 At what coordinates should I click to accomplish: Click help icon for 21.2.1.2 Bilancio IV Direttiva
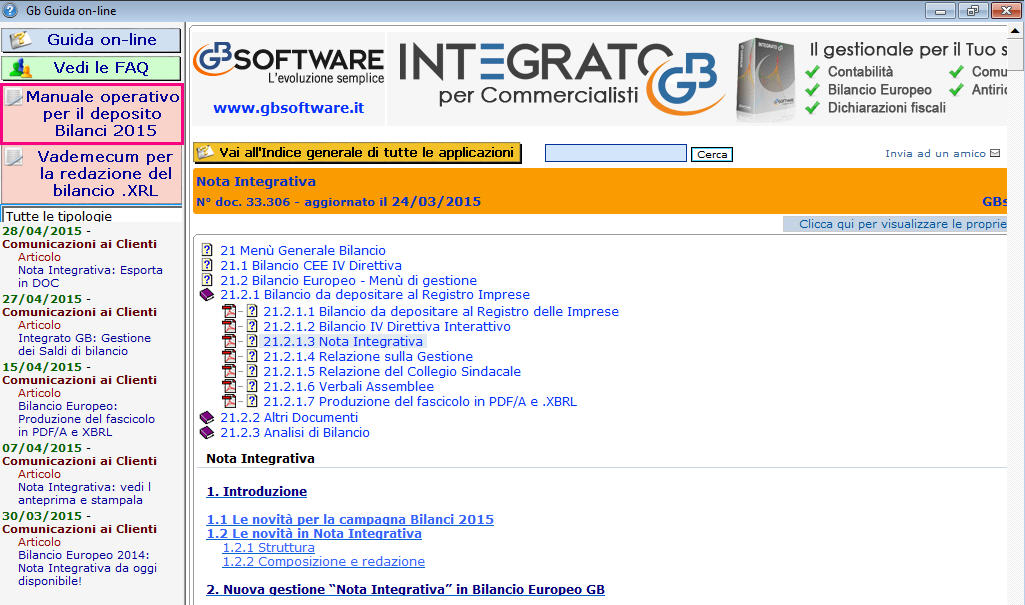[252, 326]
